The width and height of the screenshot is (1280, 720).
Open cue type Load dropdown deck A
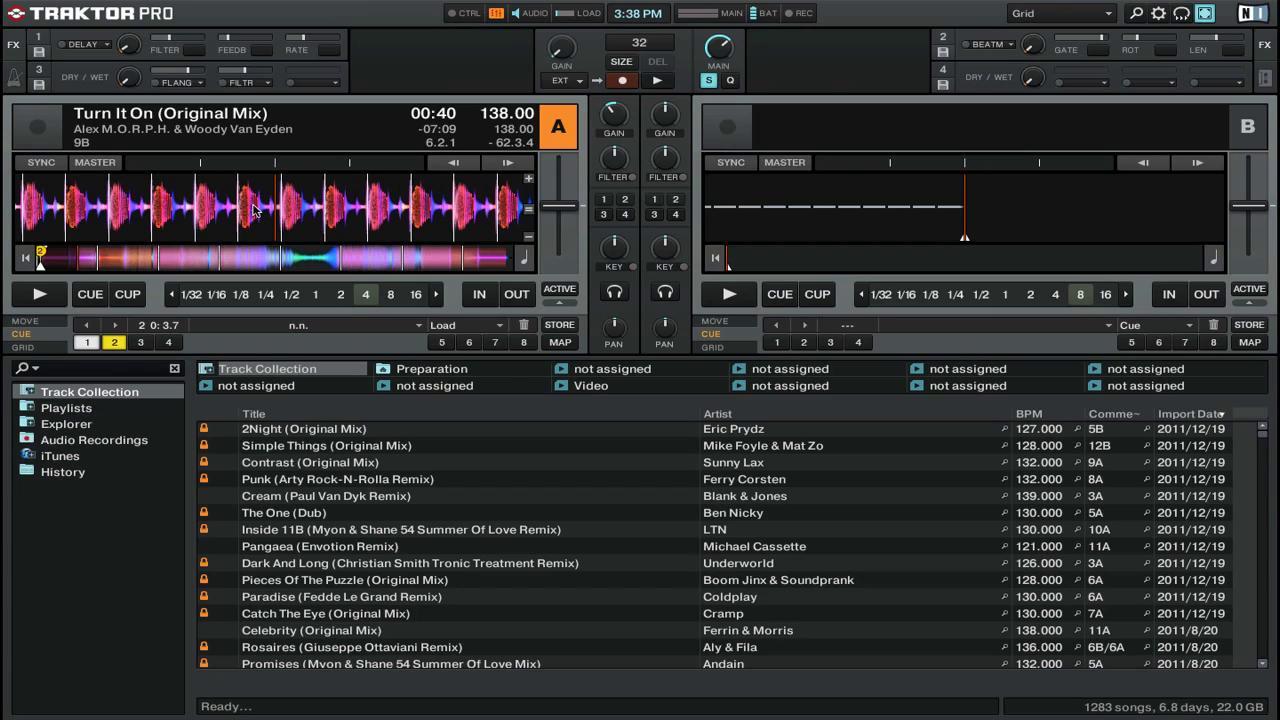(x=467, y=325)
